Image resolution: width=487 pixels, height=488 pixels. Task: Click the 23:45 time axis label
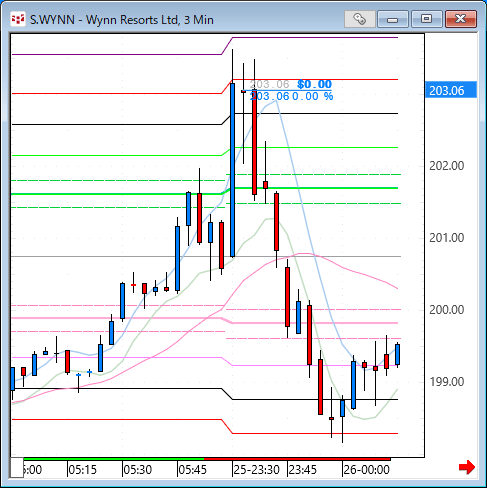point(303,470)
